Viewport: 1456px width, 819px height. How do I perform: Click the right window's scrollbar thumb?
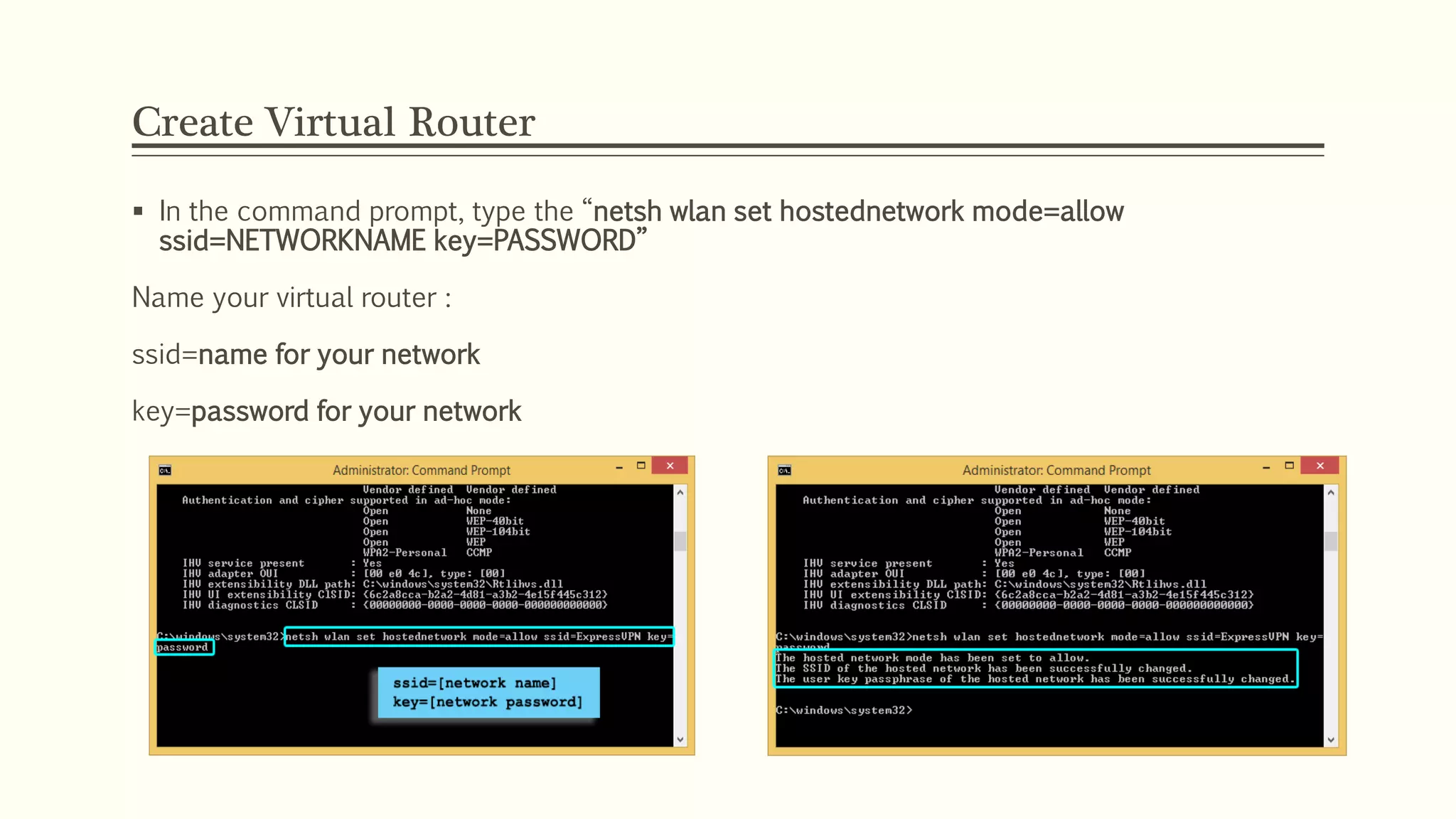click(1331, 542)
